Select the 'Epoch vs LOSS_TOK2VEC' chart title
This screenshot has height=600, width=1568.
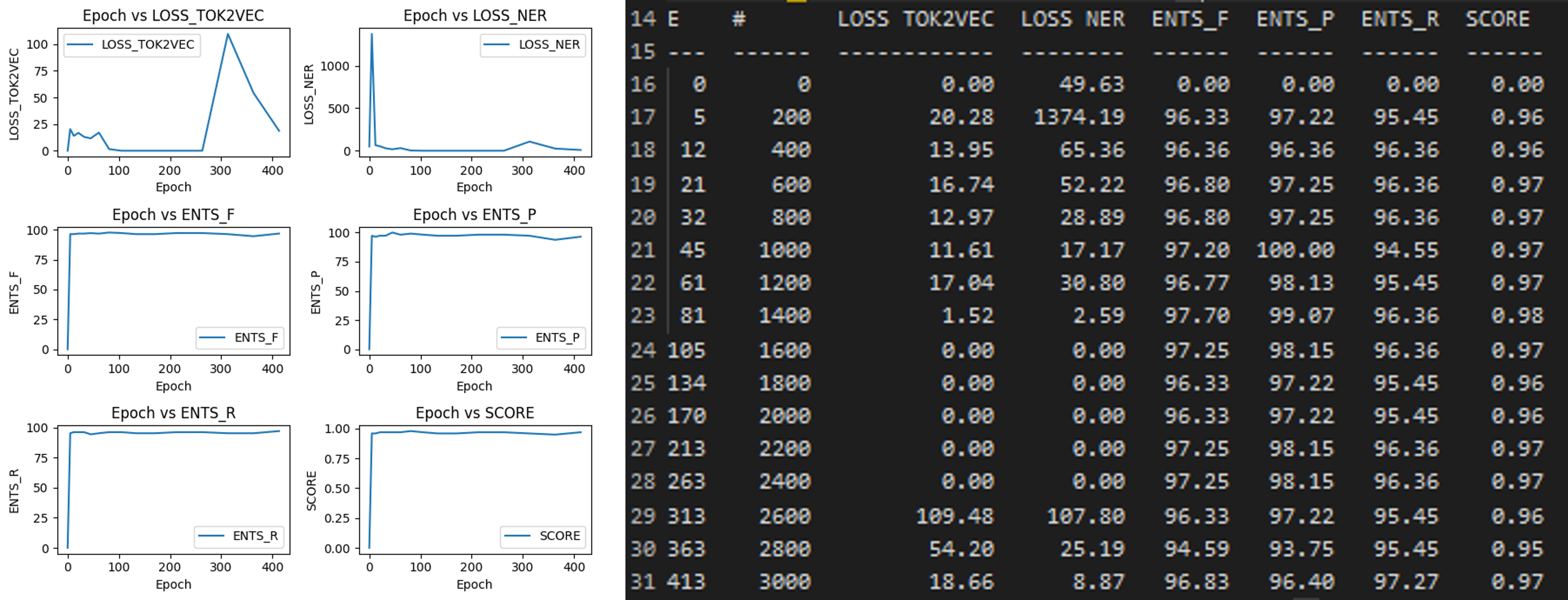pos(173,16)
